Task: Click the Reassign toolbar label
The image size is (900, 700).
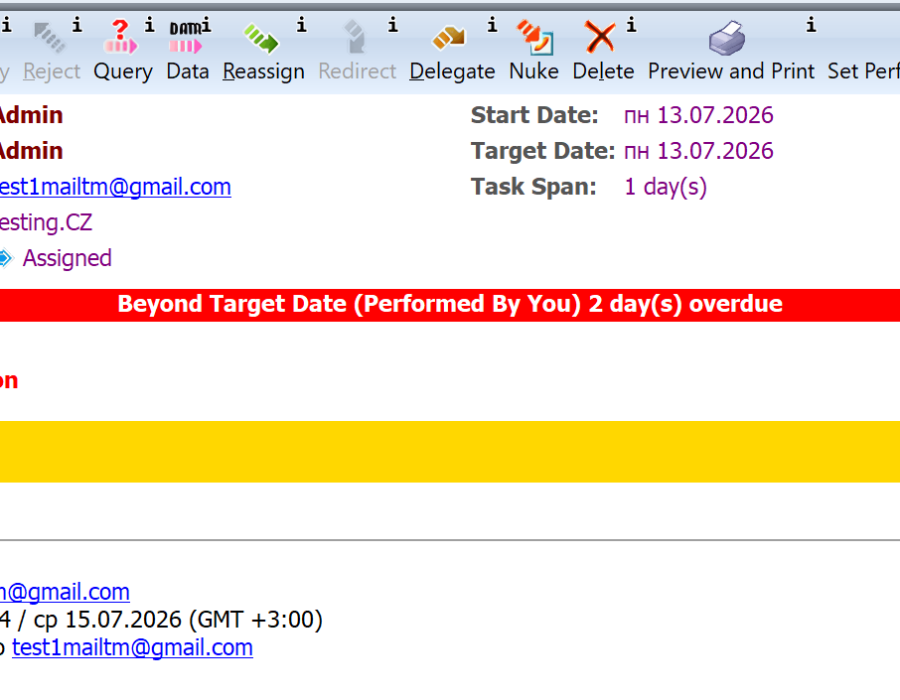Action: [263, 72]
